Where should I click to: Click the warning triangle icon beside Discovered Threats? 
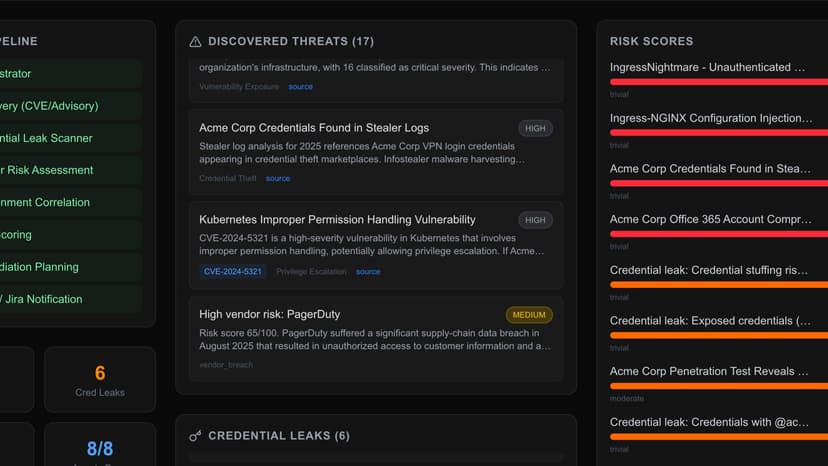195,42
